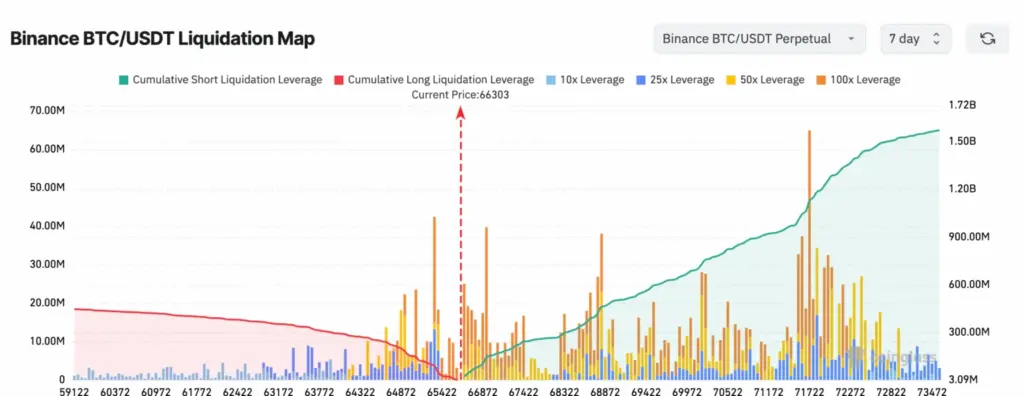
Task: Click the 50.00M left axis label
Action: coord(46,188)
